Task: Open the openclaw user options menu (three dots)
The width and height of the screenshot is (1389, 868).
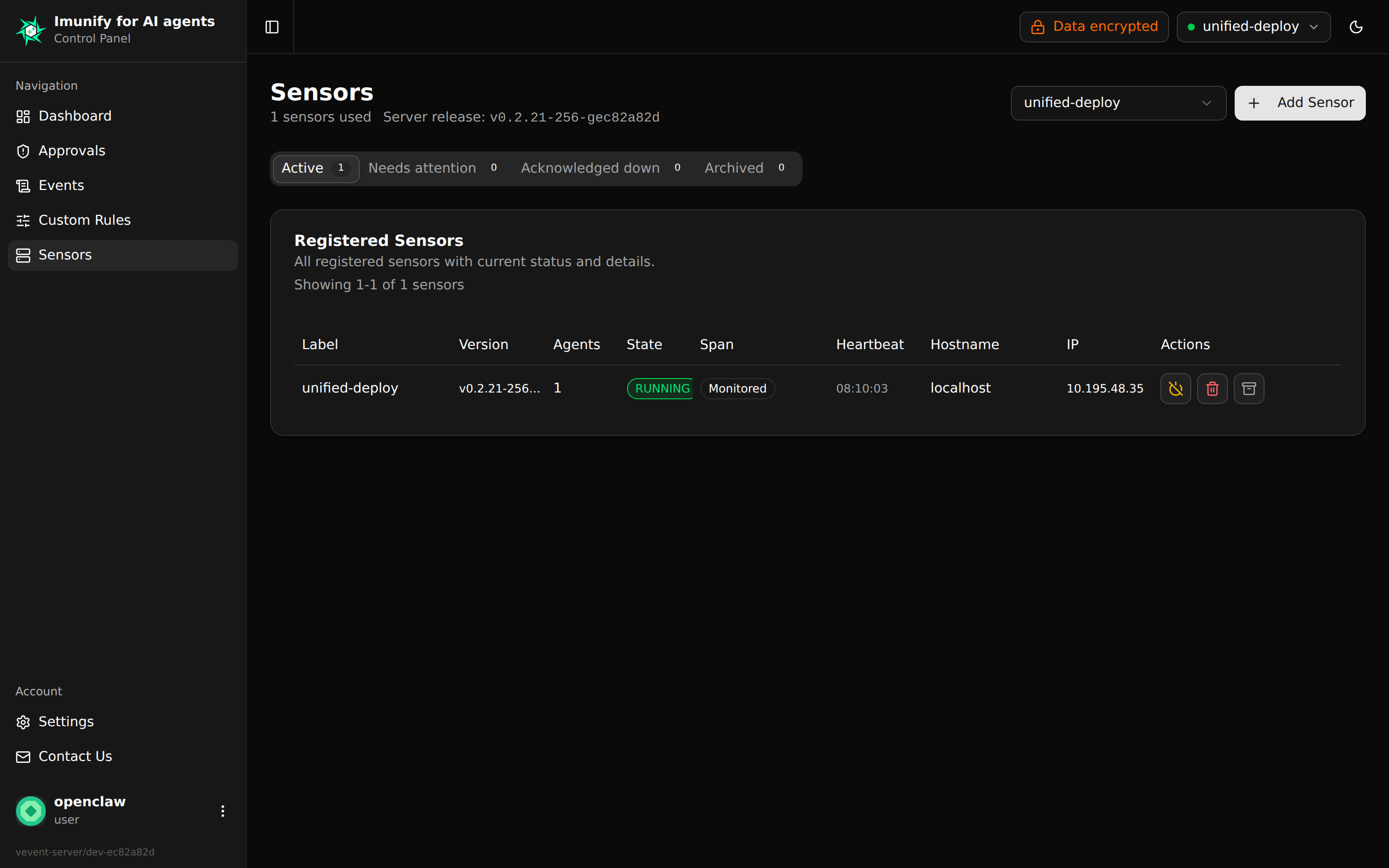Action: 223,811
